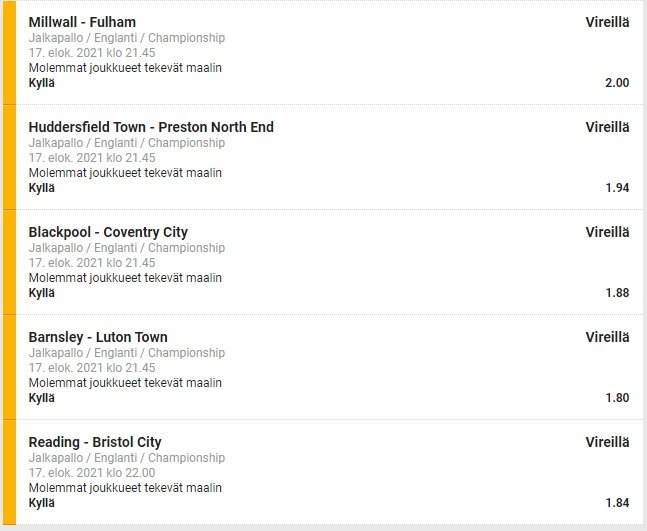
Task: Click the league breadcrumb under Millwall - Fulham
Action: (127, 38)
